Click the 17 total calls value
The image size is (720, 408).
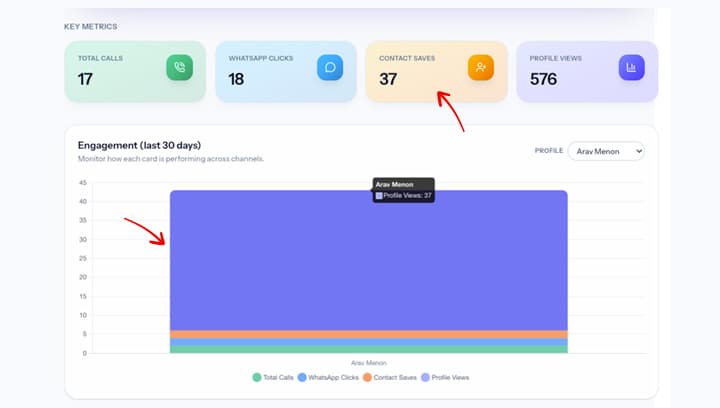(85, 79)
